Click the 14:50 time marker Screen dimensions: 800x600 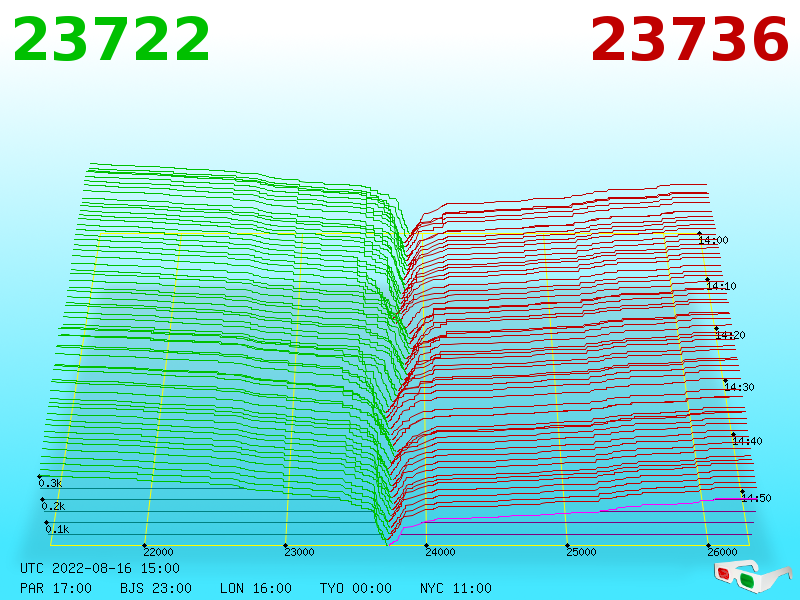(x=757, y=498)
